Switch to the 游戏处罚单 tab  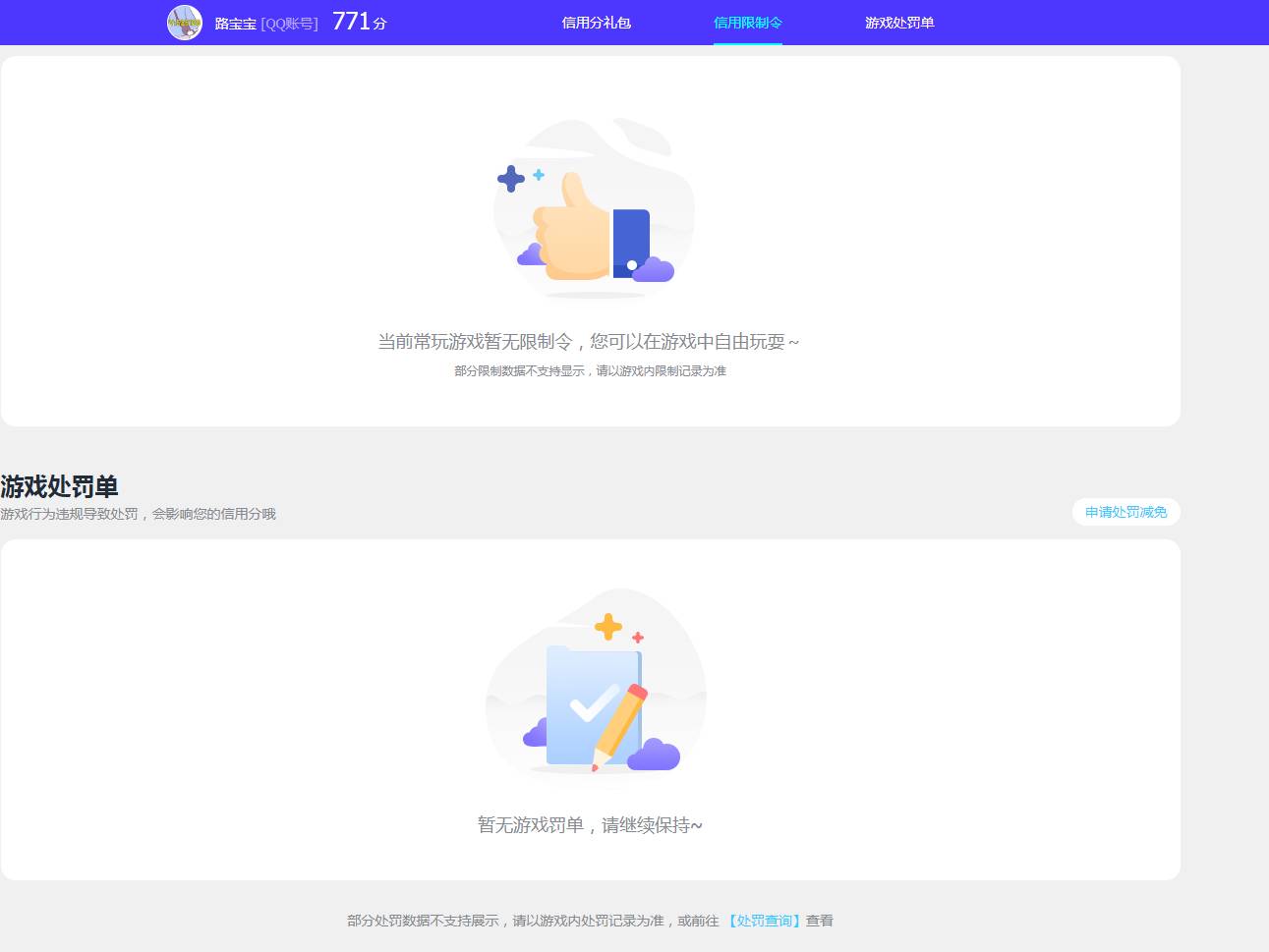coord(898,22)
